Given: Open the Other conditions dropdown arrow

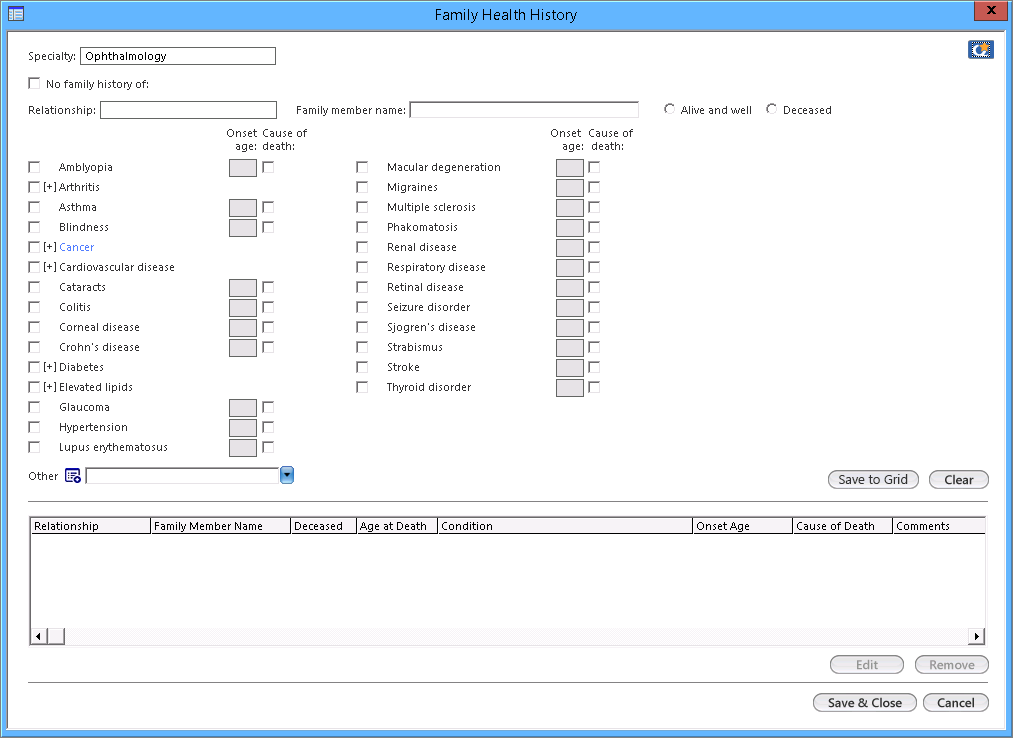Looking at the screenshot, I should pos(287,475).
